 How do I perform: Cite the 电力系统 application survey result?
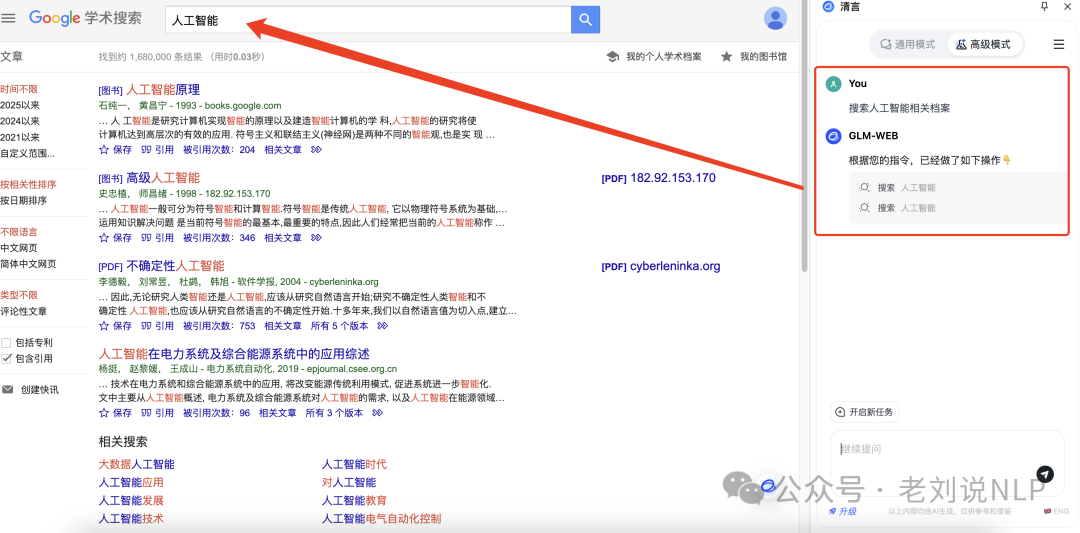tap(157, 413)
